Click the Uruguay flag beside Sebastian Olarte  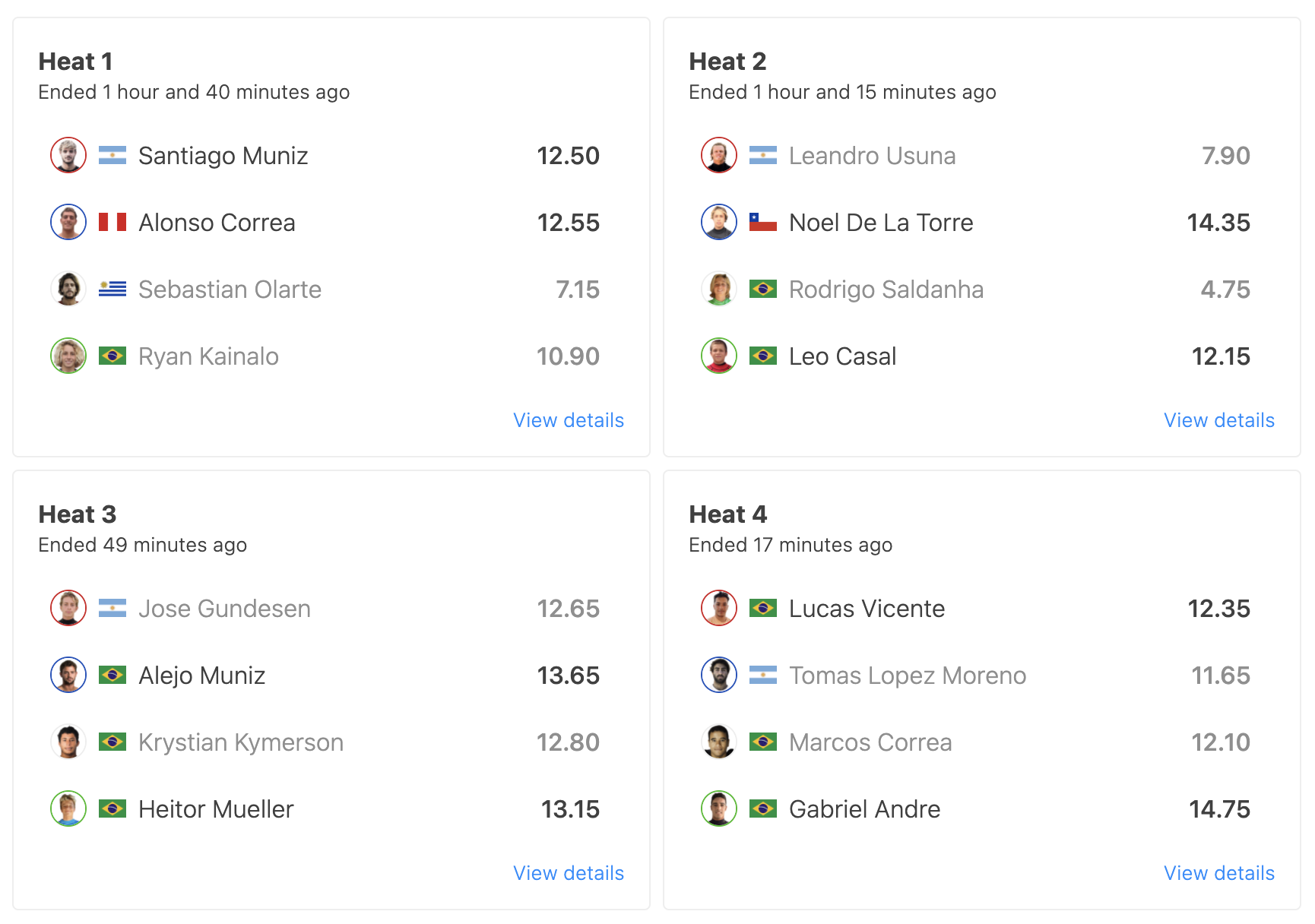[x=112, y=290]
